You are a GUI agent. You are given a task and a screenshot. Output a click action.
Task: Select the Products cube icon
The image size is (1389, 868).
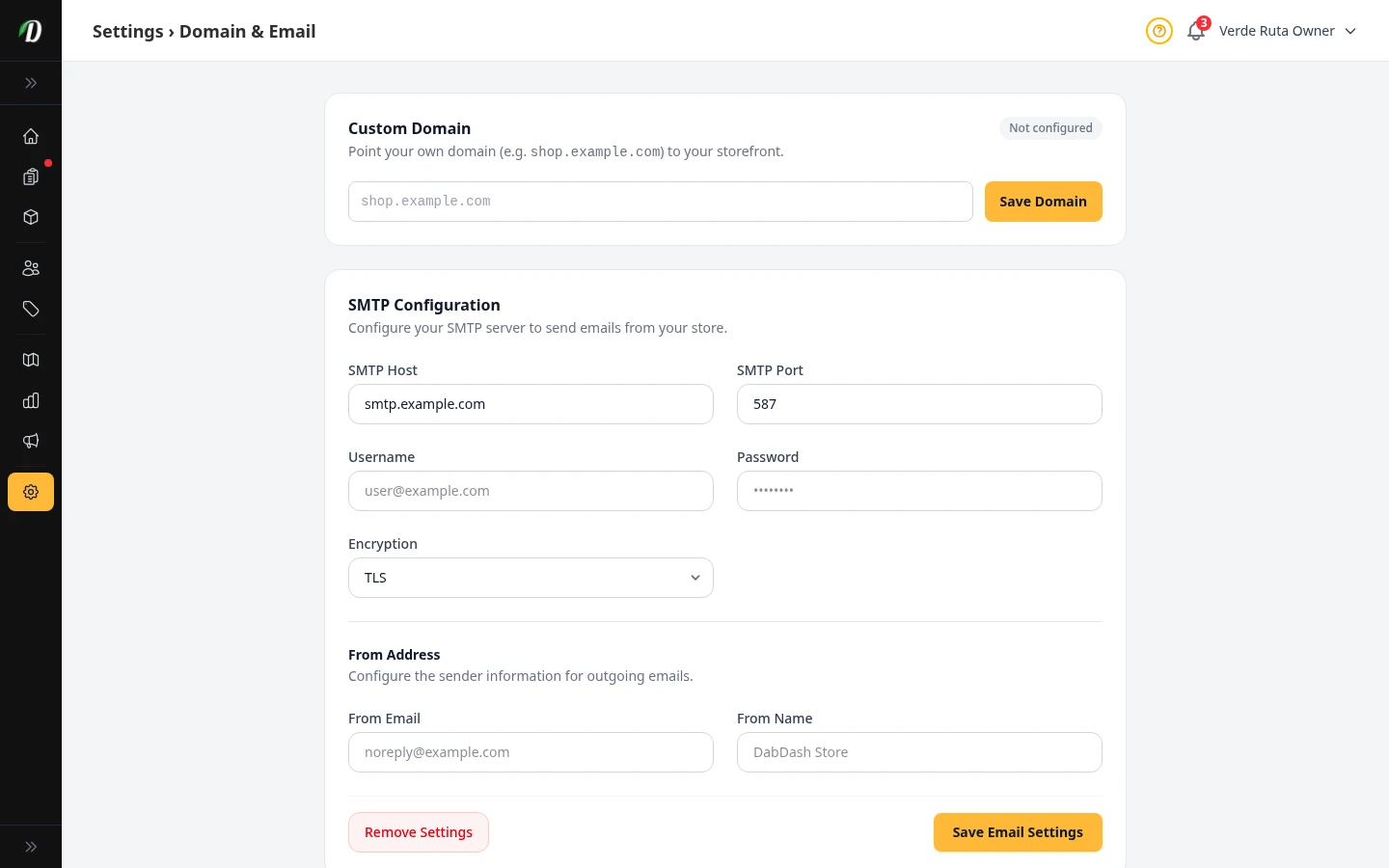coord(31,217)
